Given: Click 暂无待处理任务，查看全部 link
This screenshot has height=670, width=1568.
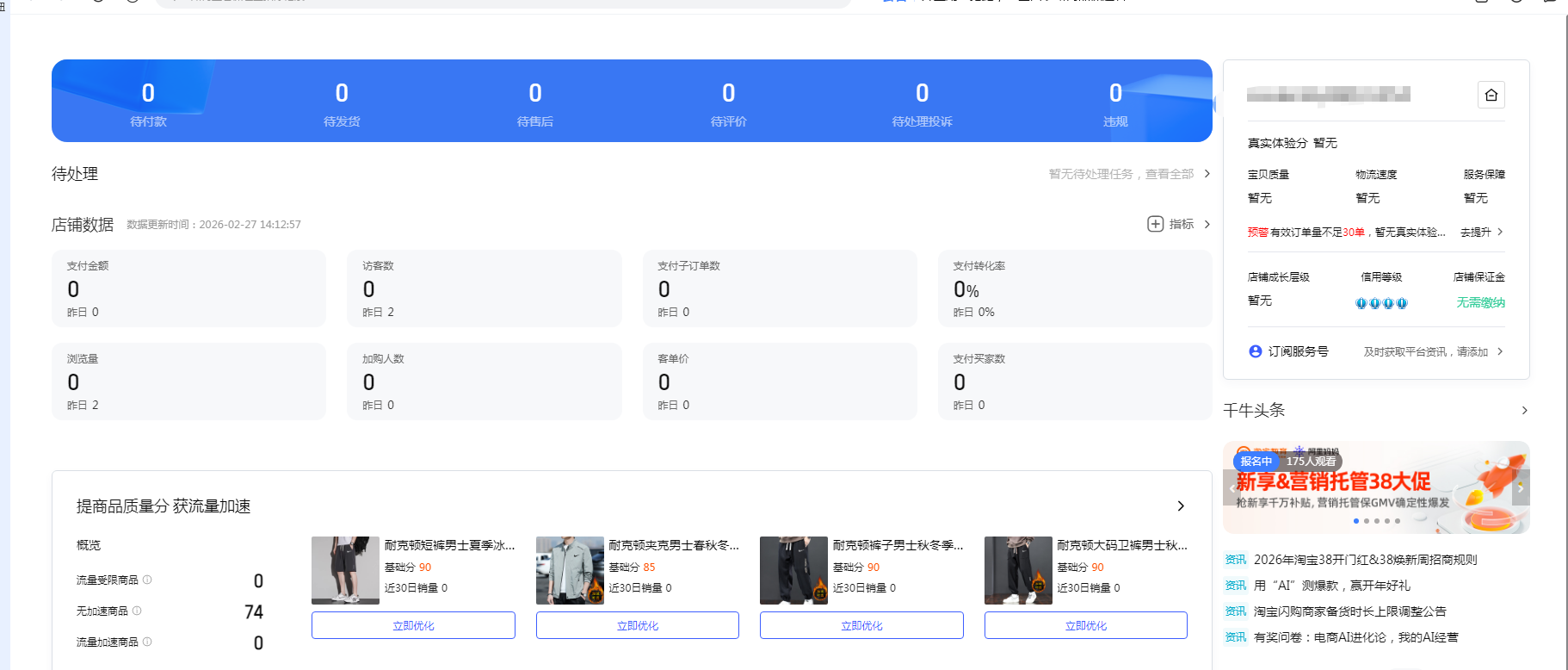Looking at the screenshot, I should click(x=1121, y=174).
